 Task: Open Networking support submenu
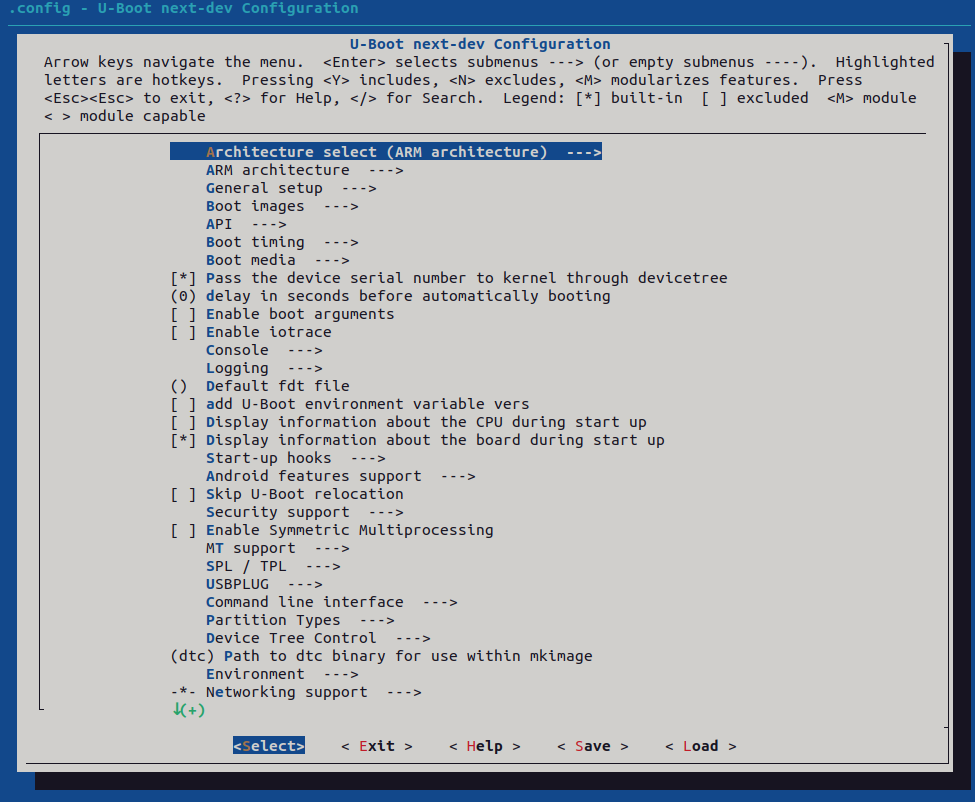296,693
